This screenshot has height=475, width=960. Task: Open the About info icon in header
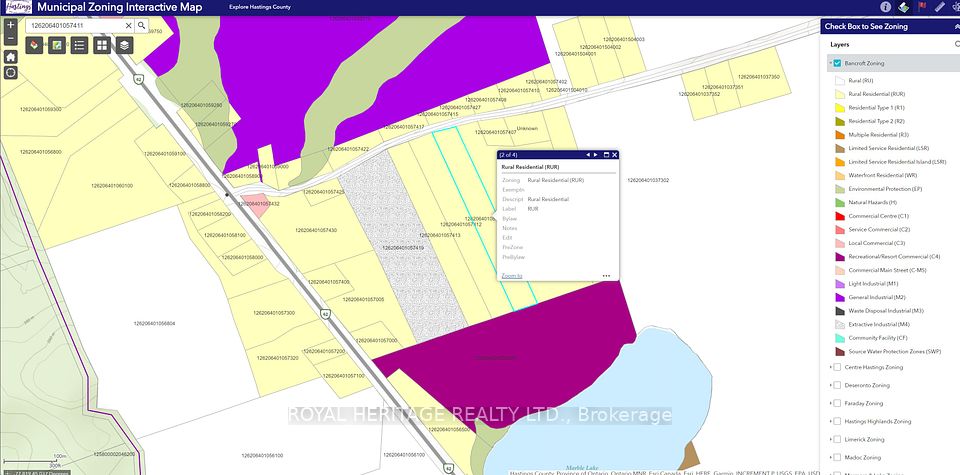[885, 7]
